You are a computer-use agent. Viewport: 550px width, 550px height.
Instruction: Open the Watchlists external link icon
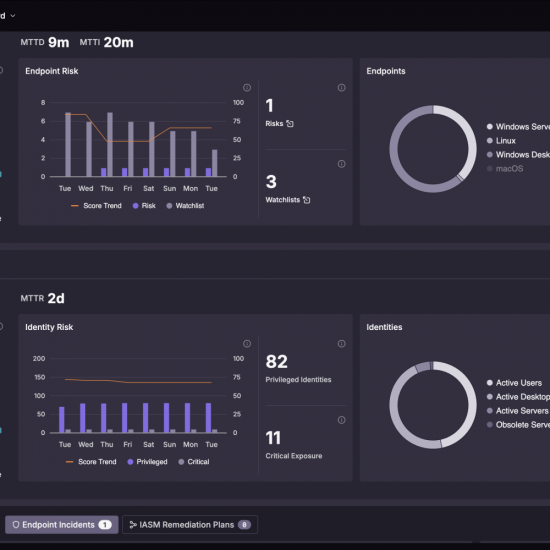pyautogui.click(x=307, y=200)
